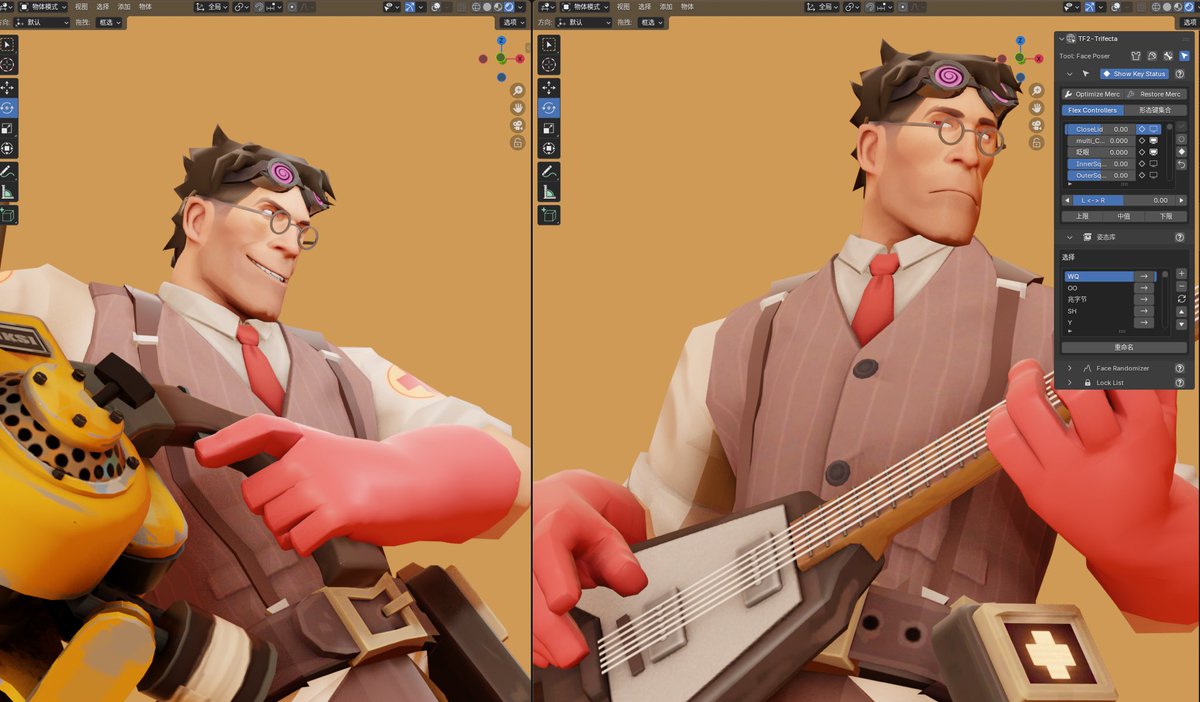Expand the Lock List section
This screenshot has height=702, width=1200.
(x=1070, y=382)
